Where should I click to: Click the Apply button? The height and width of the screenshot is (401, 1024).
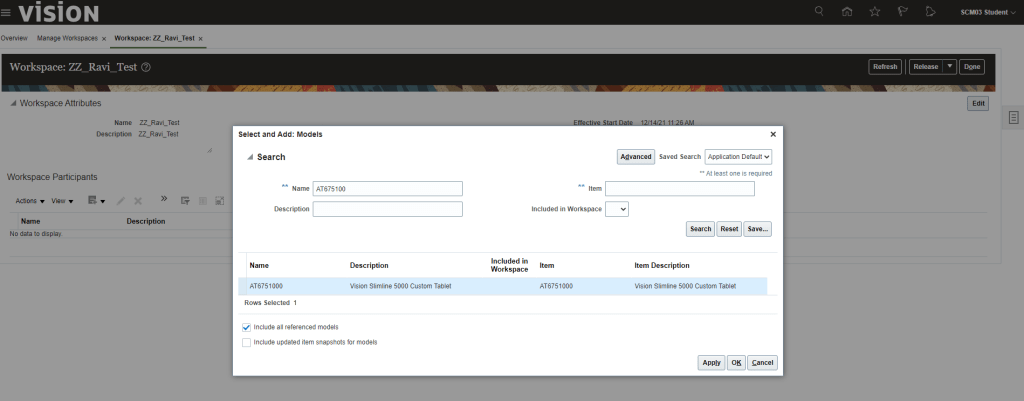point(711,363)
